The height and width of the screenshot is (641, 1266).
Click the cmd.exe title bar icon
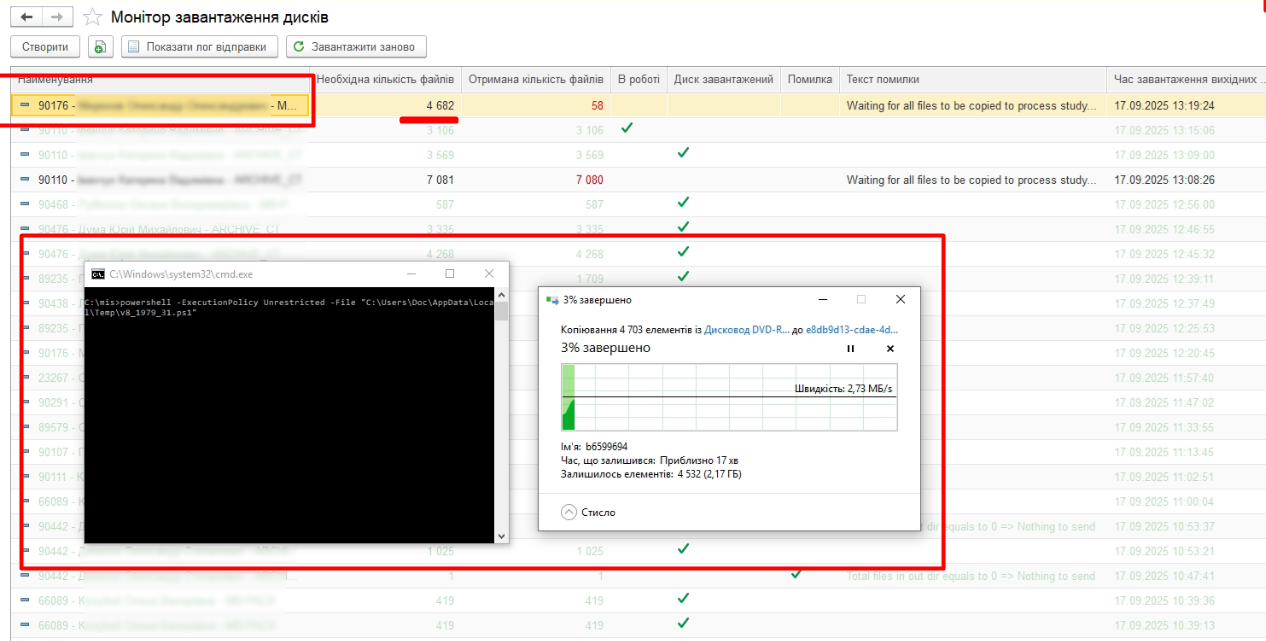98,274
